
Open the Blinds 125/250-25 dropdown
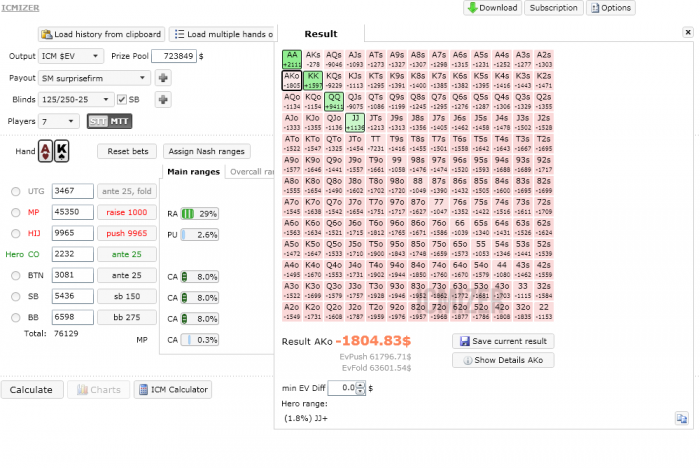75,99
